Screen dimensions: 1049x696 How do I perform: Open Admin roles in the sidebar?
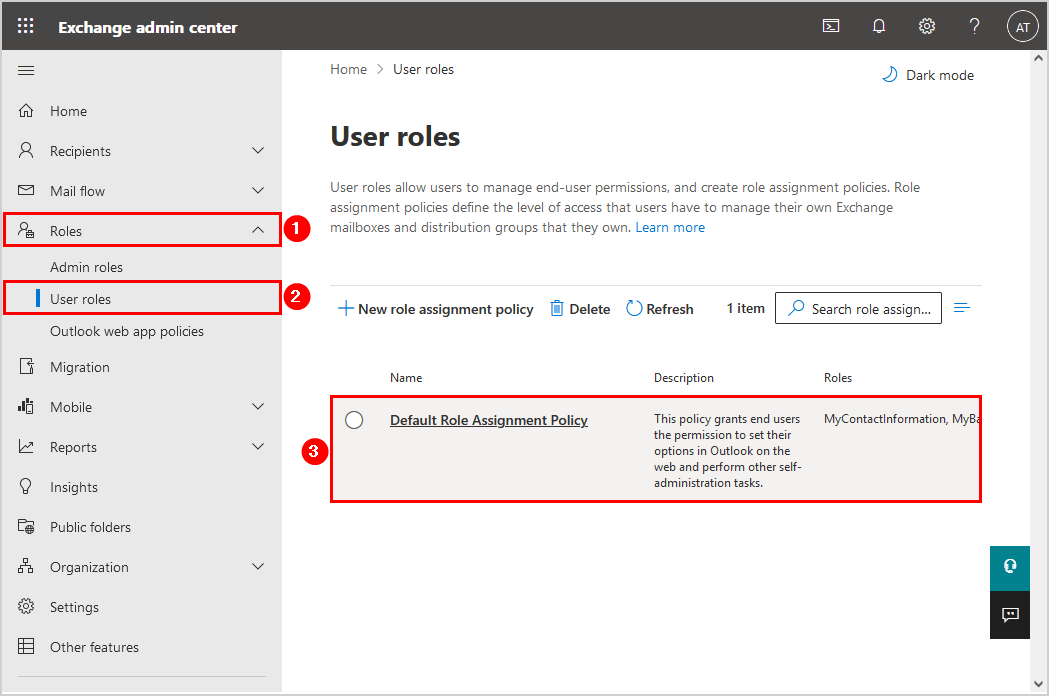[87, 267]
